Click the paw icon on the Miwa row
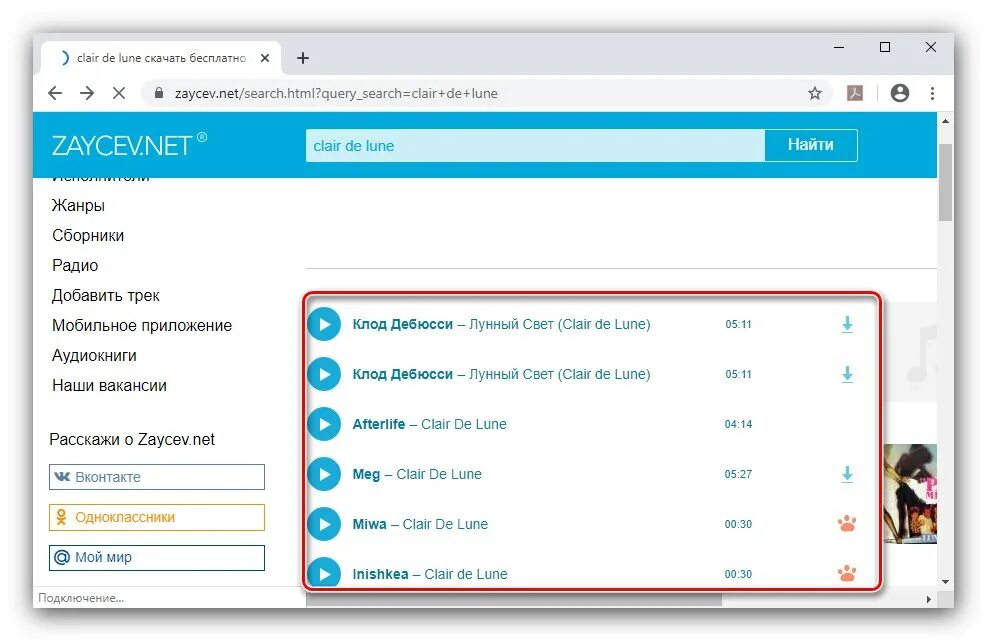The width and height of the screenshot is (987, 641). click(x=847, y=523)
